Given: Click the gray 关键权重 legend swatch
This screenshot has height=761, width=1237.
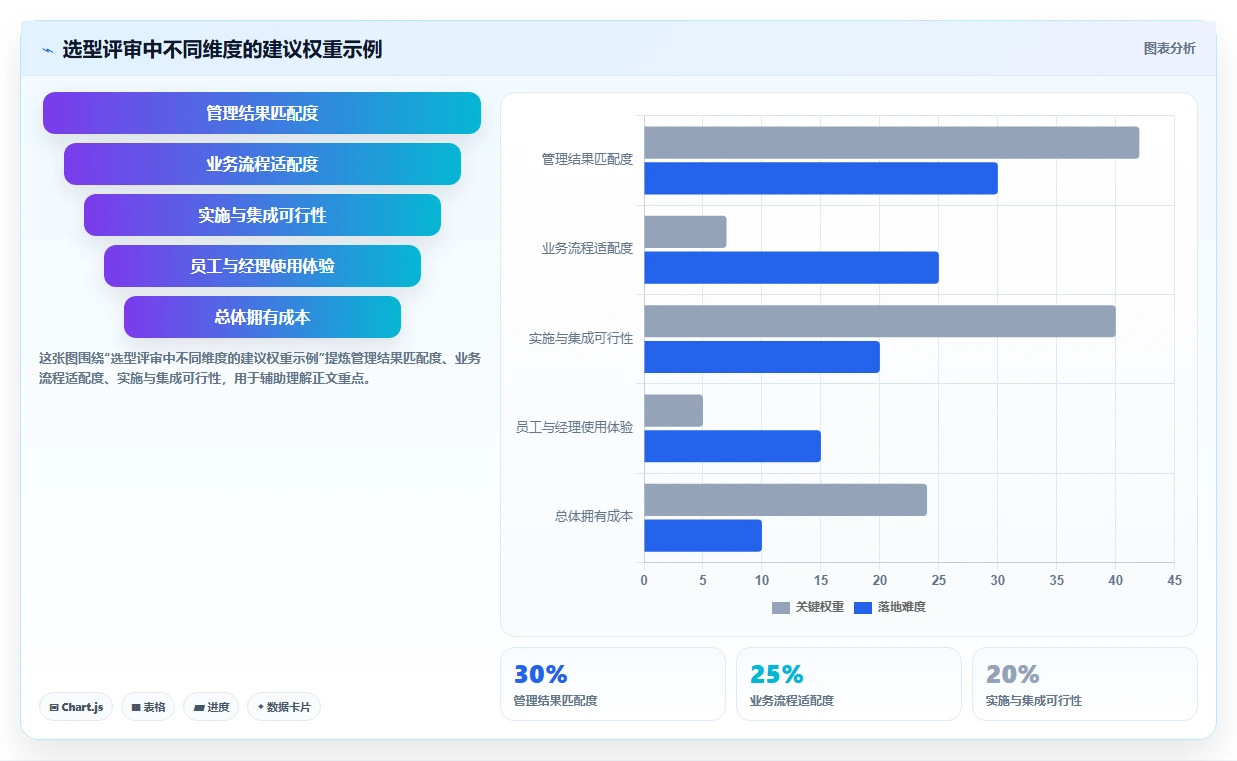Looking at the screenshot, I should click(x=781, y=608).
